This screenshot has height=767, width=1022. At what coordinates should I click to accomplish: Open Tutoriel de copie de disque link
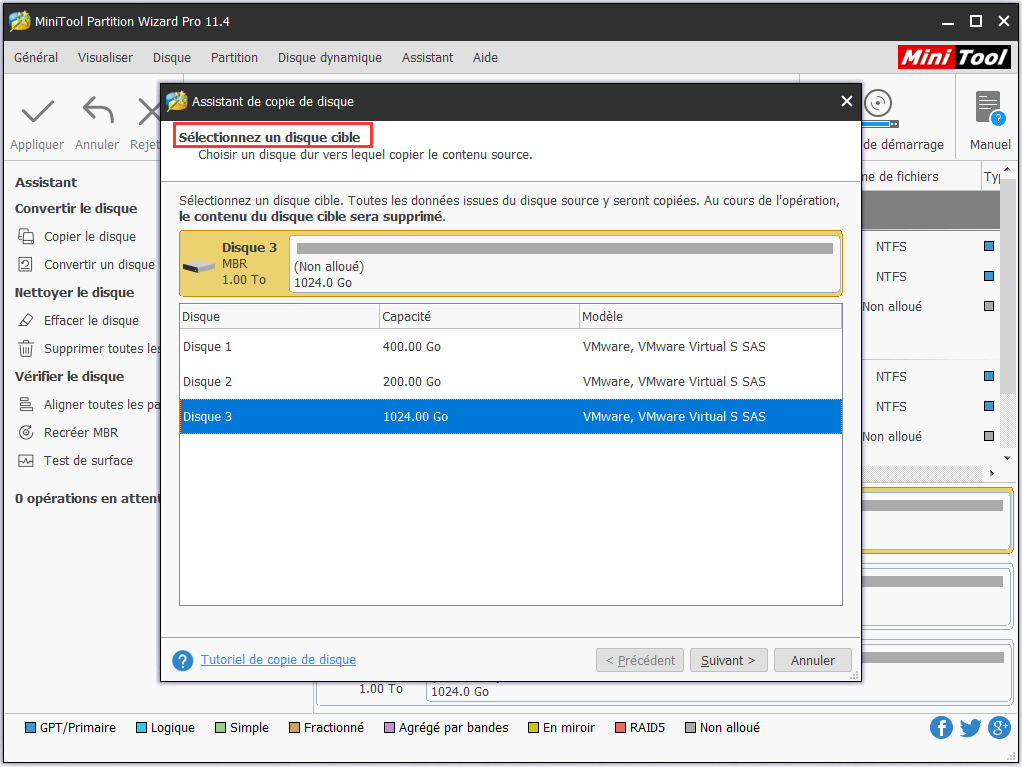(278, 660)
